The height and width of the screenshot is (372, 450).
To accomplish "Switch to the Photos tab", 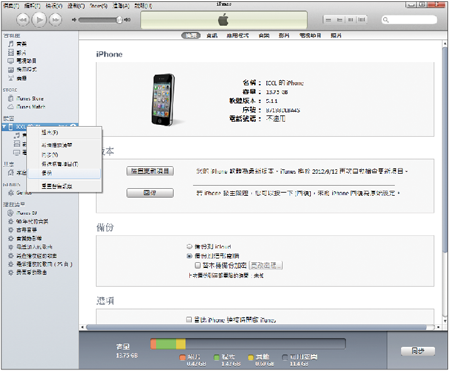I will tap(336, 35).
